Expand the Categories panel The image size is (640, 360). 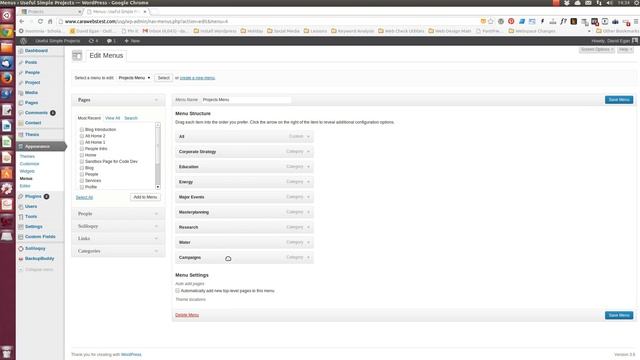[156, 251]
